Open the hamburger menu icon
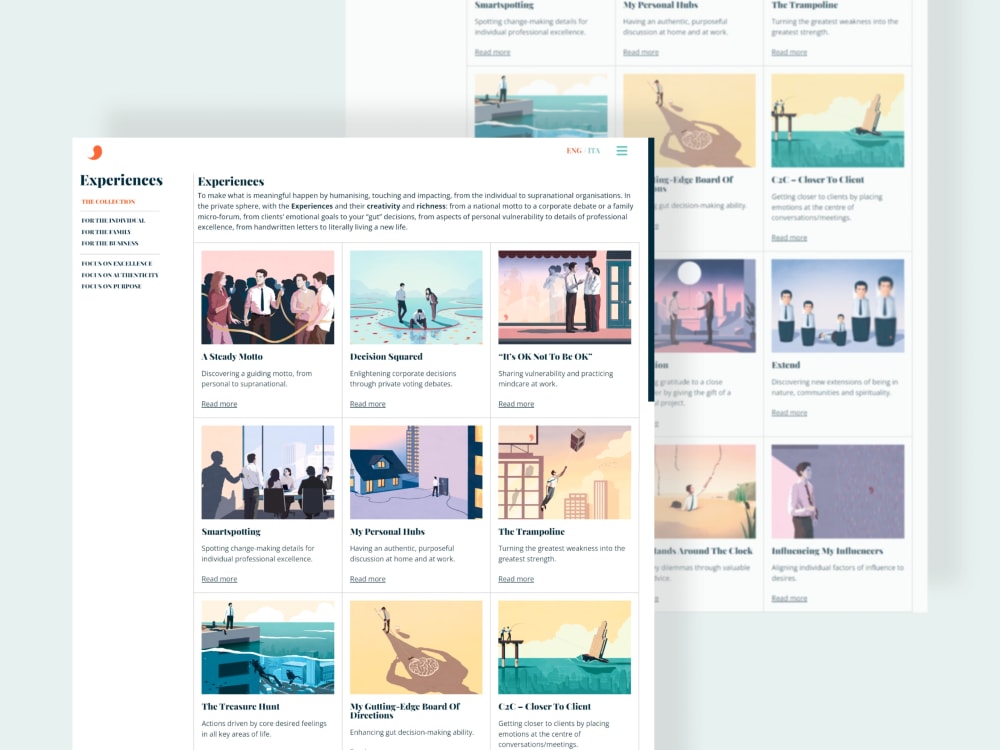 tap(622, 151)
